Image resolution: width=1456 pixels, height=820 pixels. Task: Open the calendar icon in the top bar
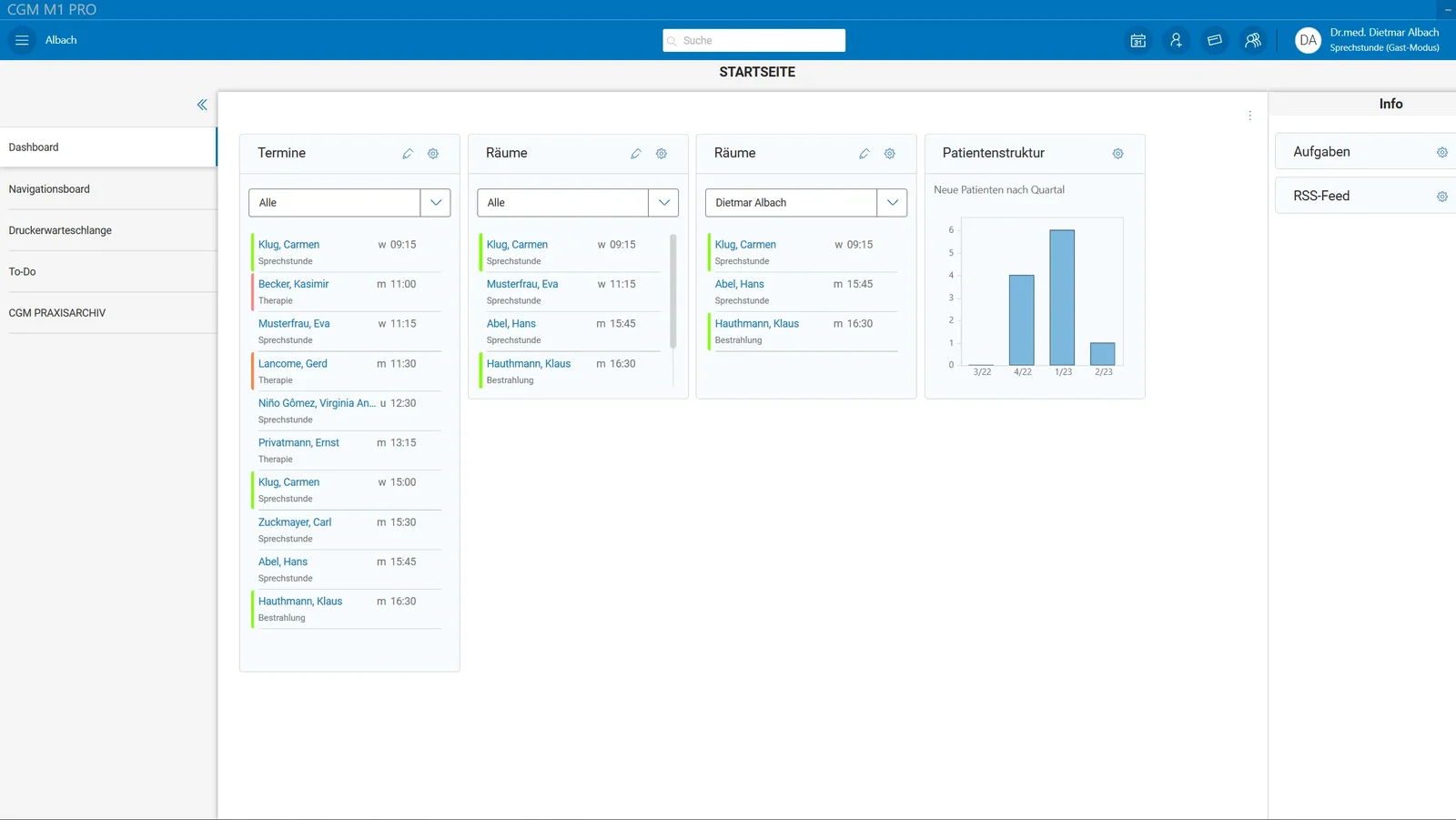(1137, 40)
